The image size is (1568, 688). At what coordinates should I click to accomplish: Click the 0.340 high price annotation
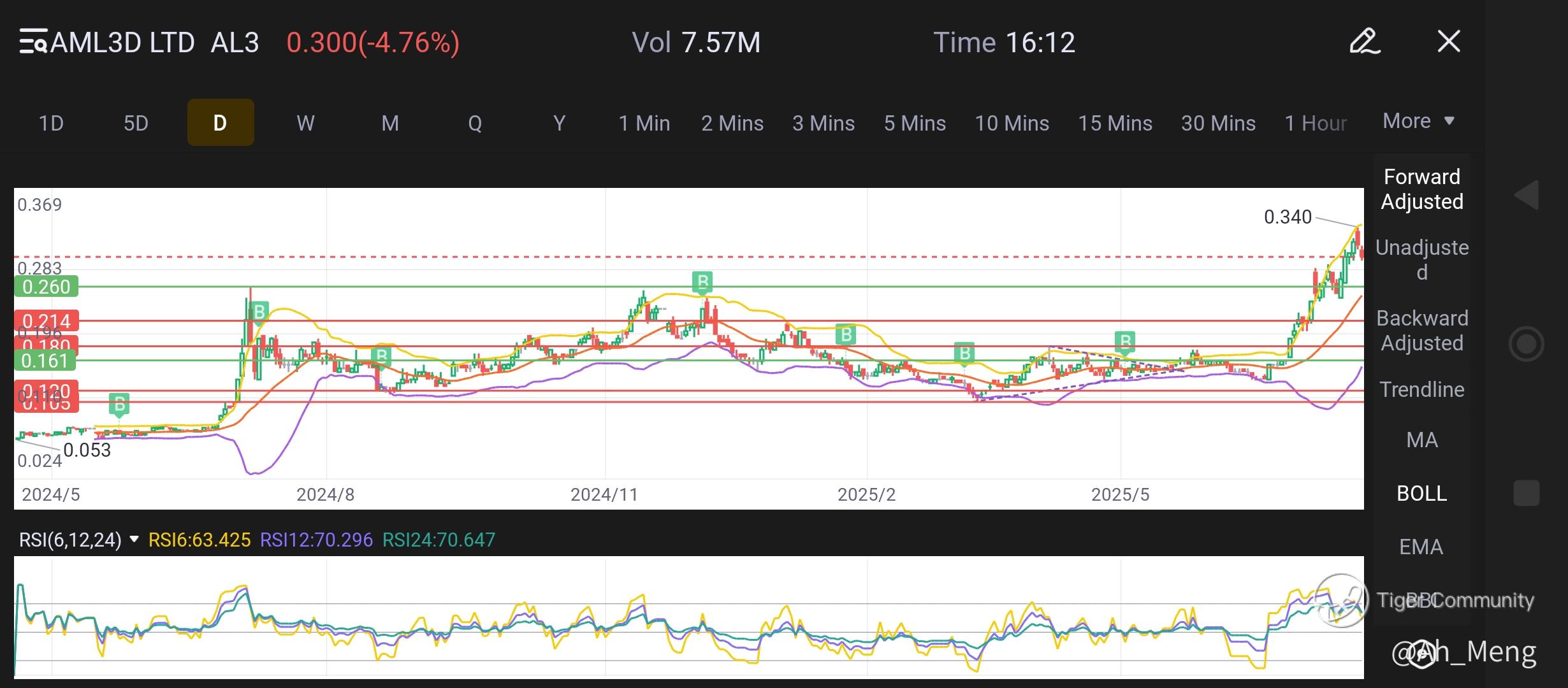click(x=1288, y=217)
